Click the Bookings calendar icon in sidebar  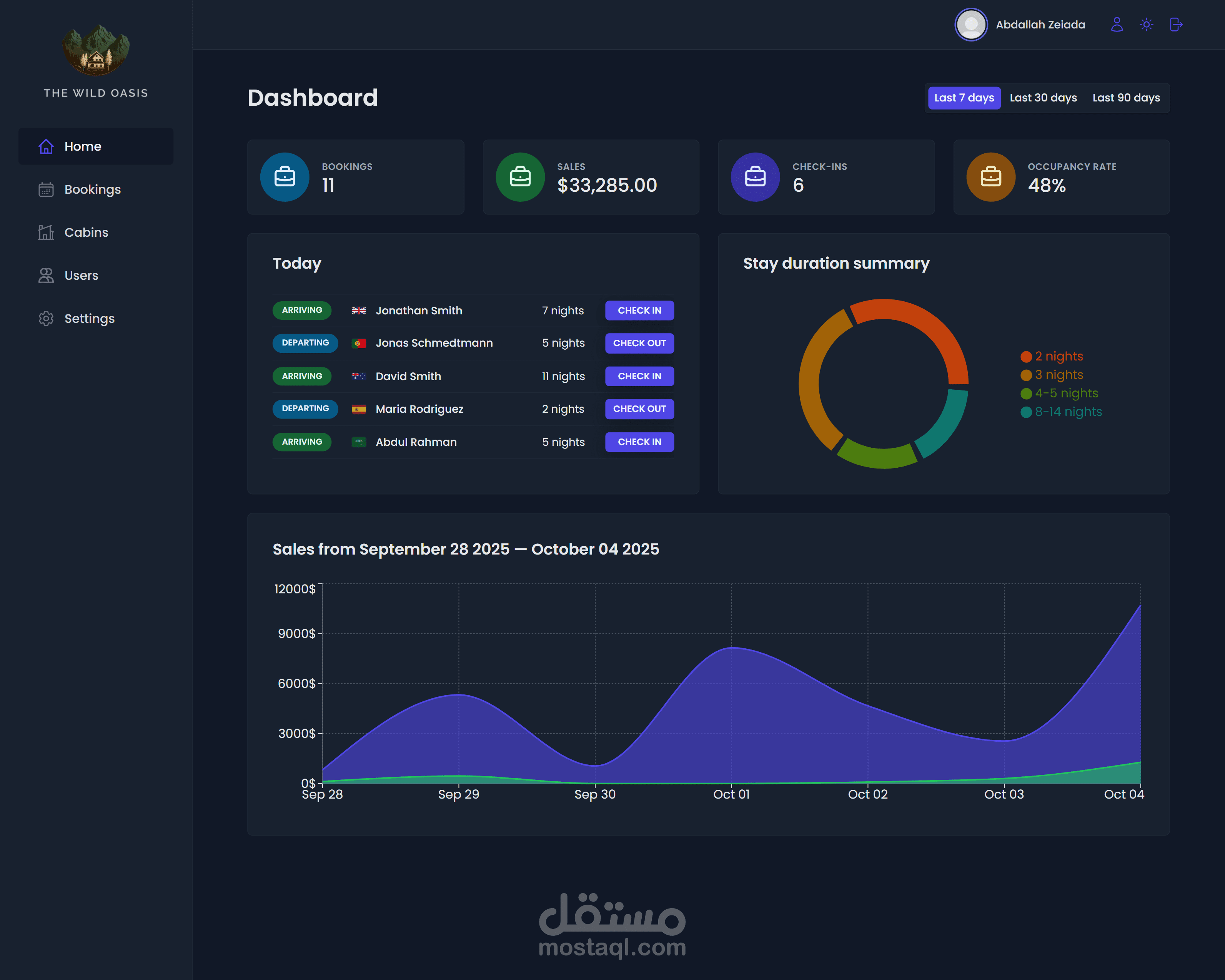(46, 189)
